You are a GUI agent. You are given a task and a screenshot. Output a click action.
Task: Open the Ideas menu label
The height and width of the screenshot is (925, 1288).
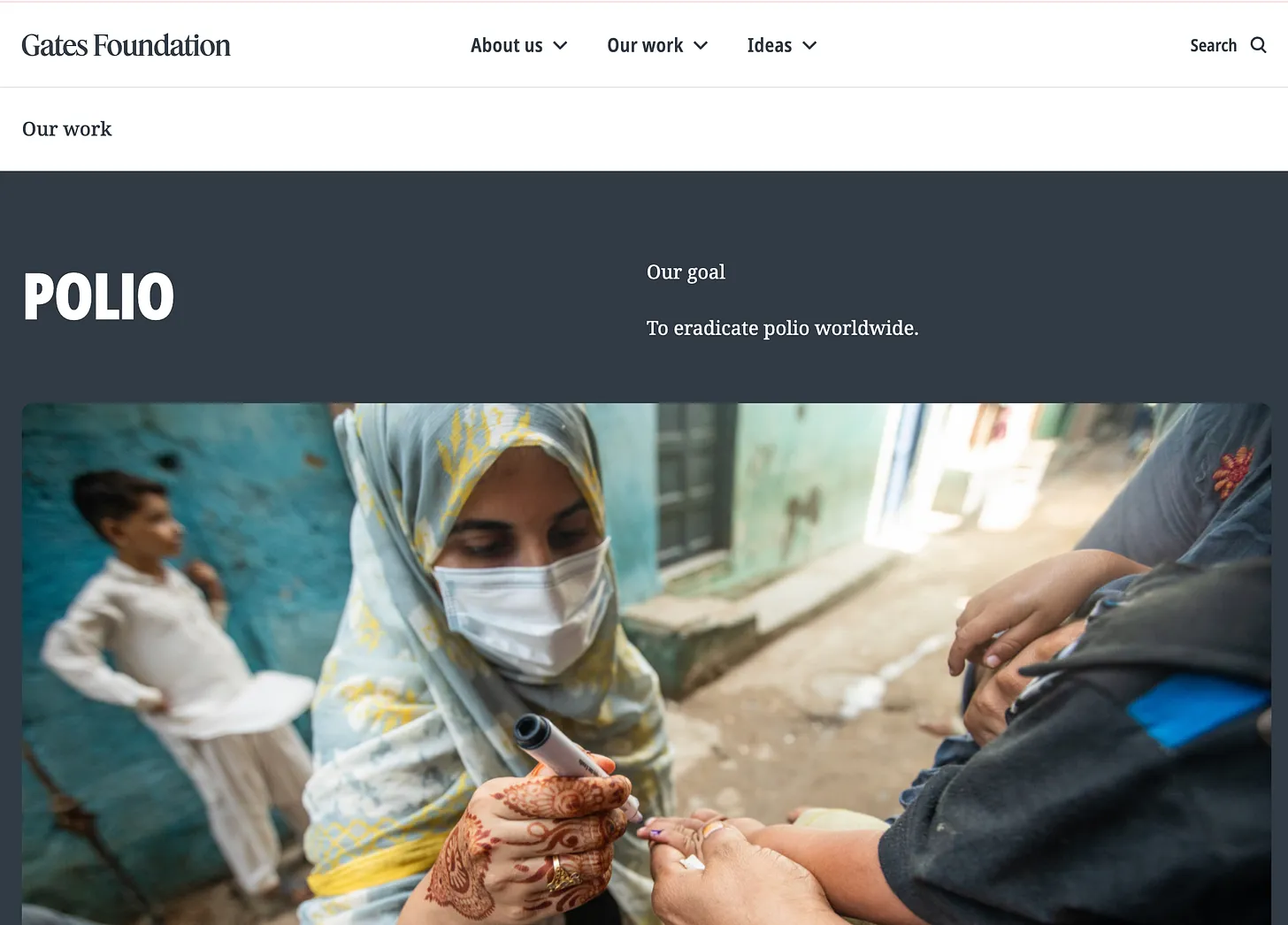pyautogui.click(x=770, y=45)
